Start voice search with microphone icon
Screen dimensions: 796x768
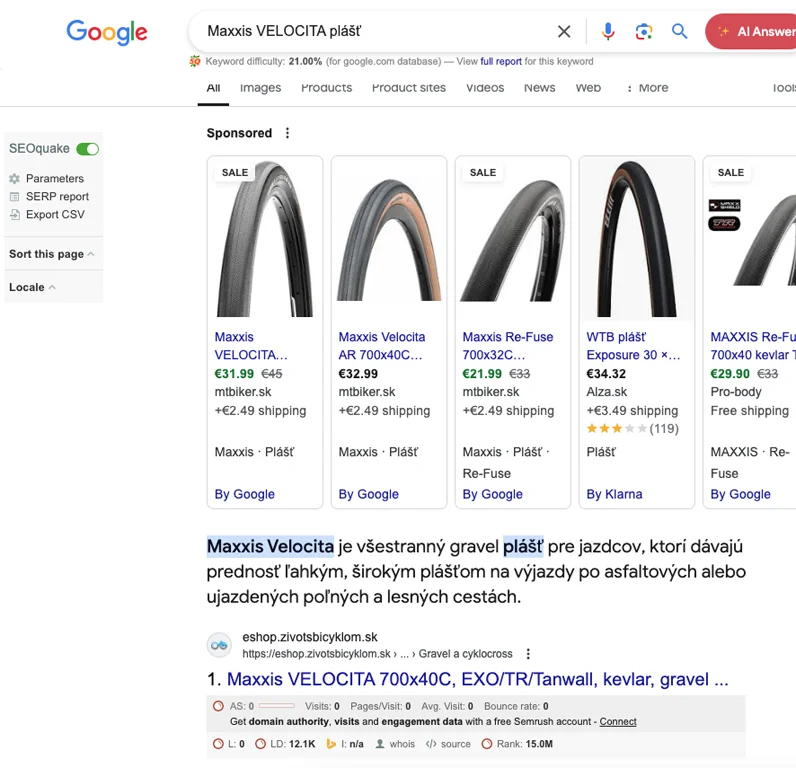pos(608,32)
